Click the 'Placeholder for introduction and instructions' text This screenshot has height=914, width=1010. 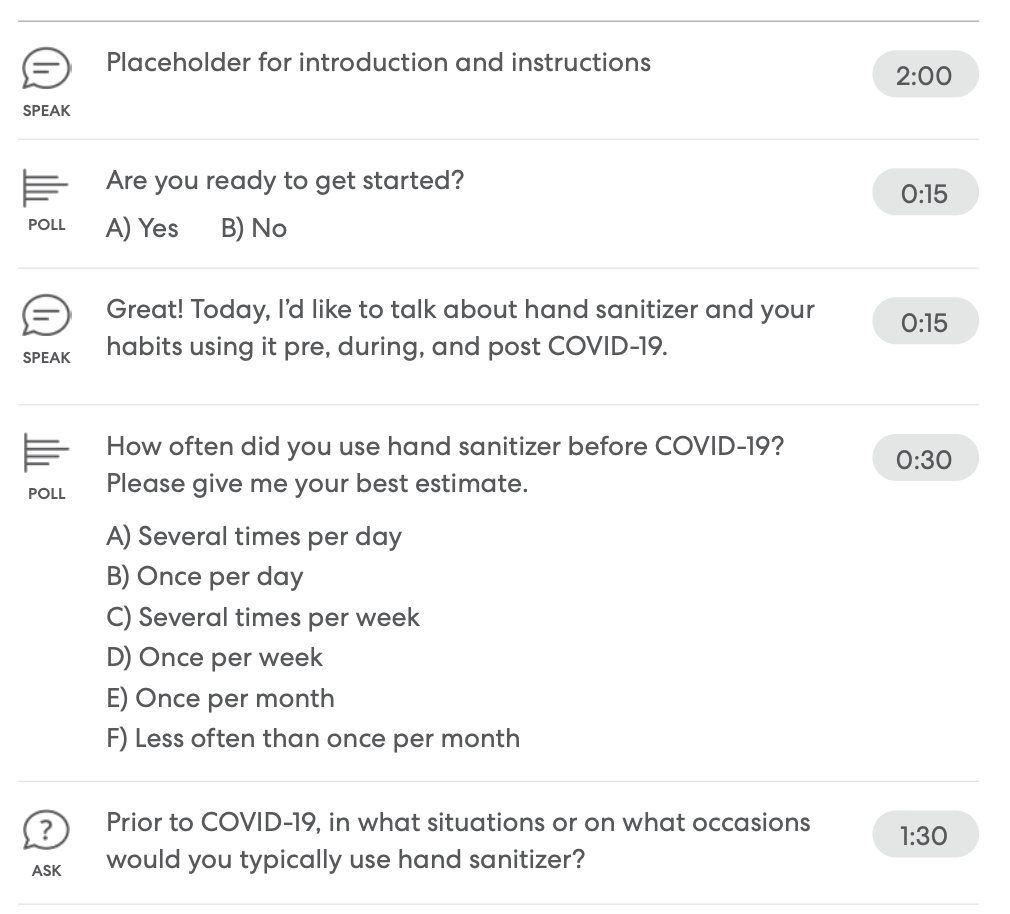pos(379,63)
